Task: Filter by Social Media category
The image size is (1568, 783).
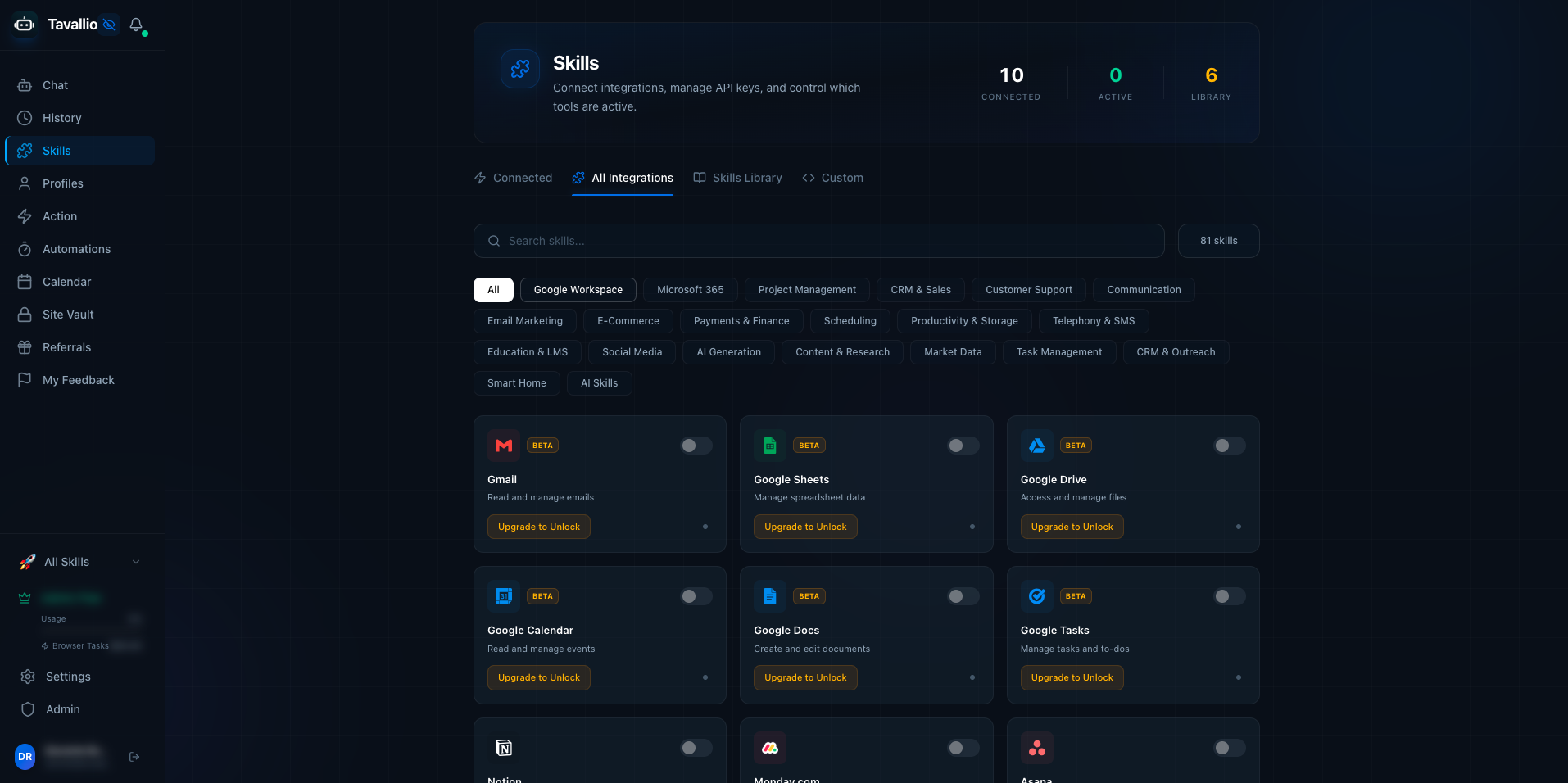Action: (x=632, y=352)
